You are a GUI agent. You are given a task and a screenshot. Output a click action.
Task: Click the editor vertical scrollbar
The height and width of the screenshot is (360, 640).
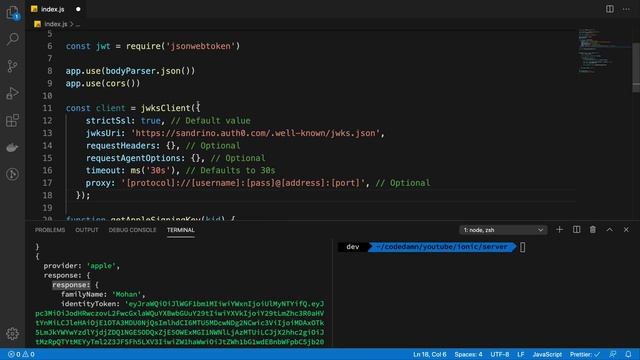click(x=636, y=67)
